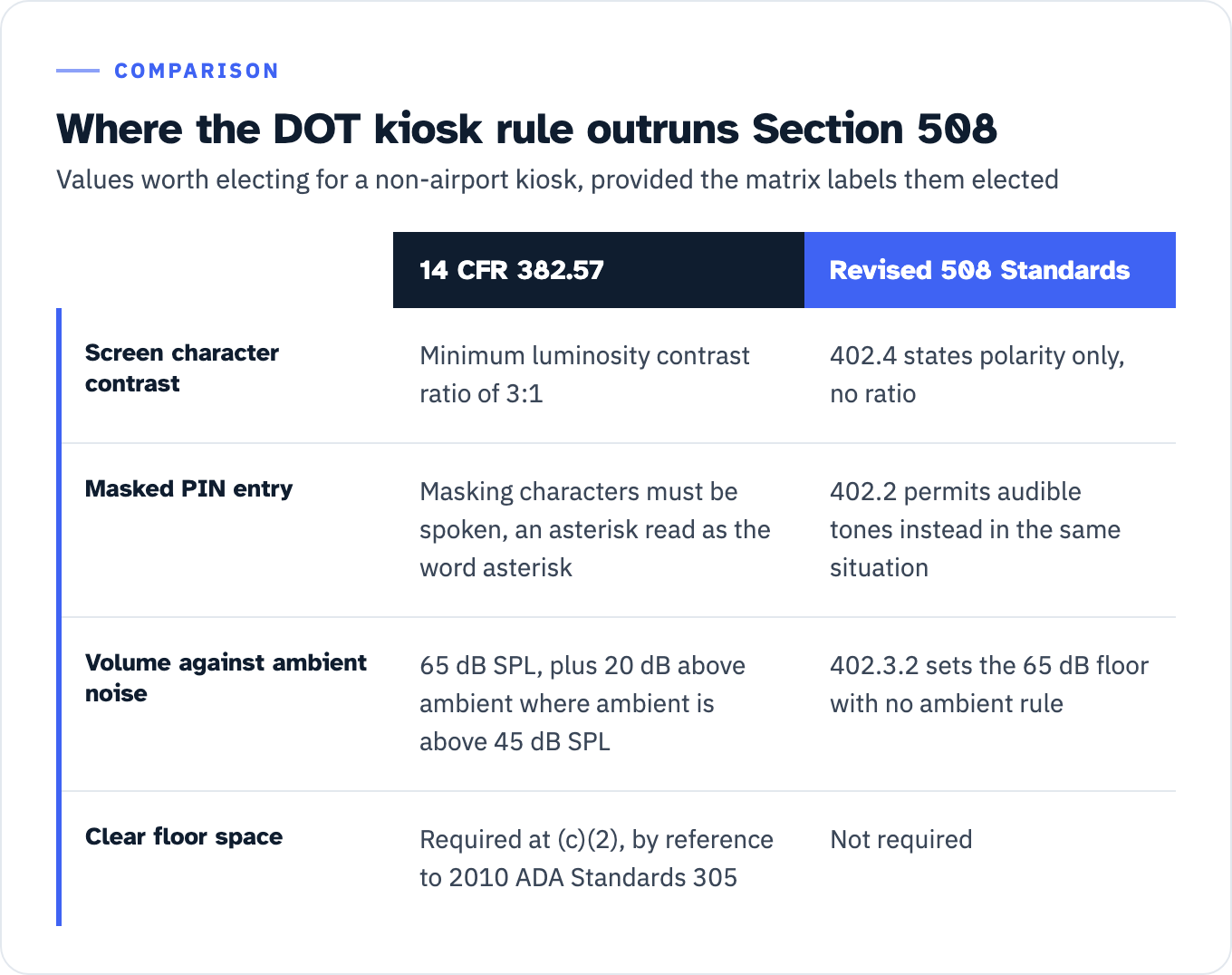This screenshot has width=1232, height=975.
Task: Click the blue vertical bar left of table
Action: point(59,617)
